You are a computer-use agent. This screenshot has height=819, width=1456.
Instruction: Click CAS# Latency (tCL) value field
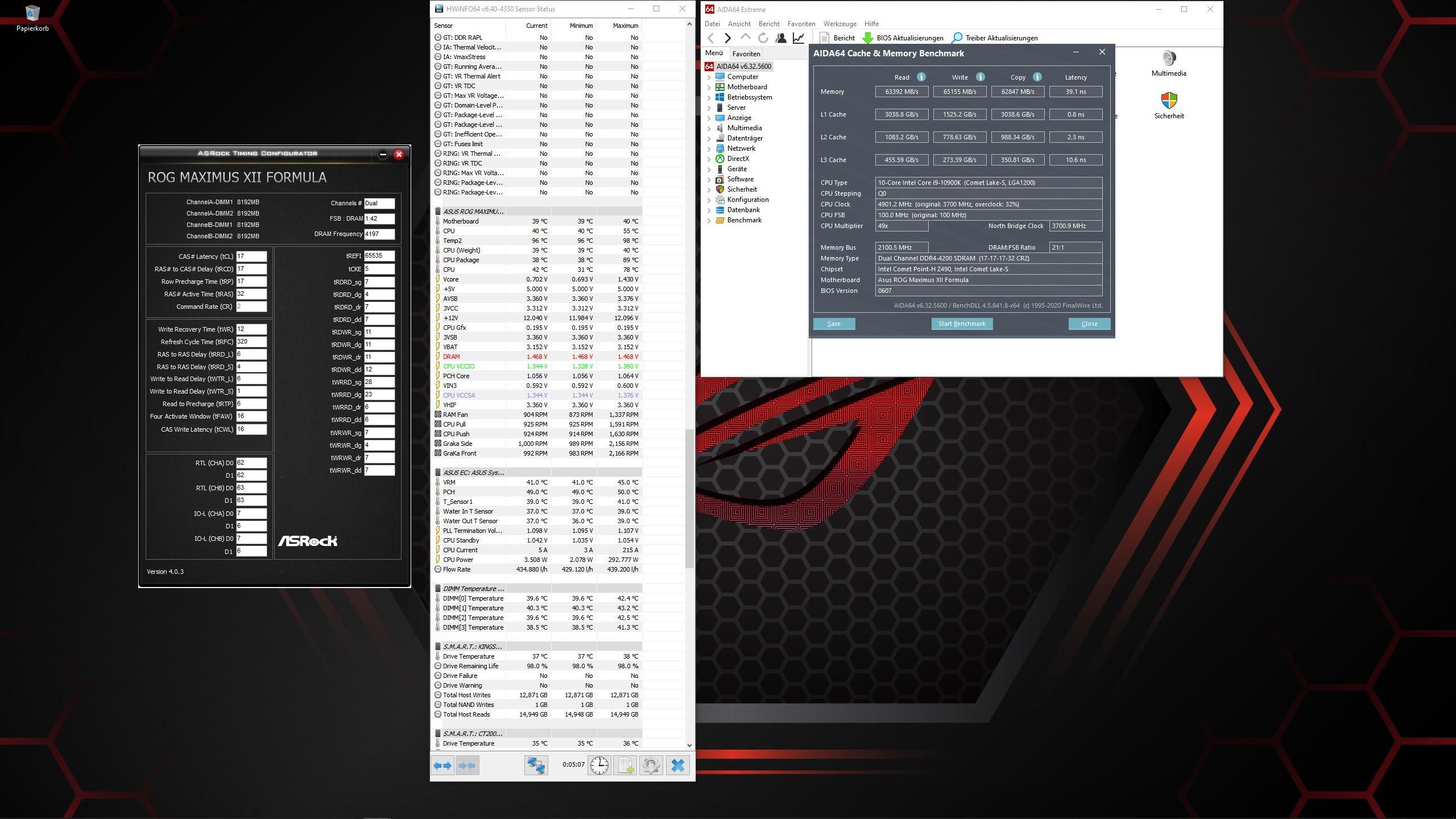click(251, 257)
